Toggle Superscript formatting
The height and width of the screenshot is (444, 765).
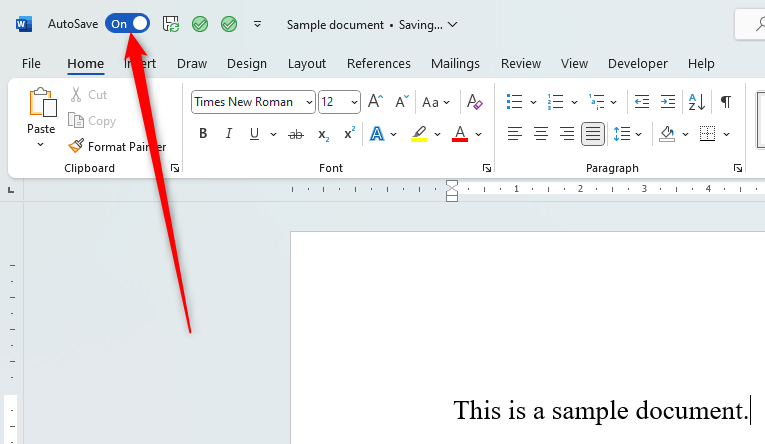pyautogui.click(x=349, y=133)
